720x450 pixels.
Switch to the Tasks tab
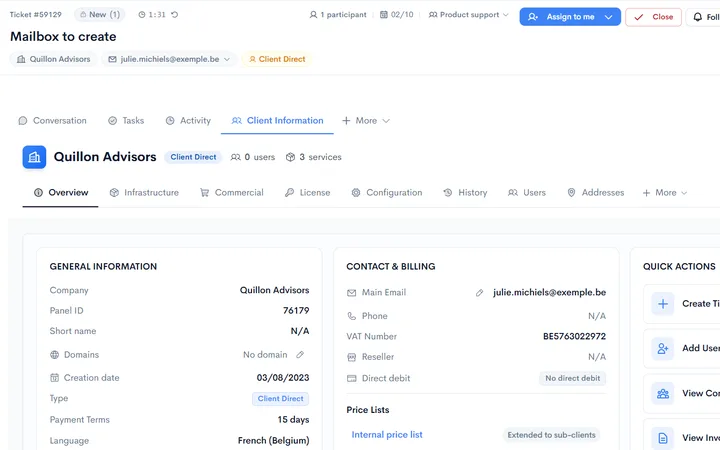point(126,121)
